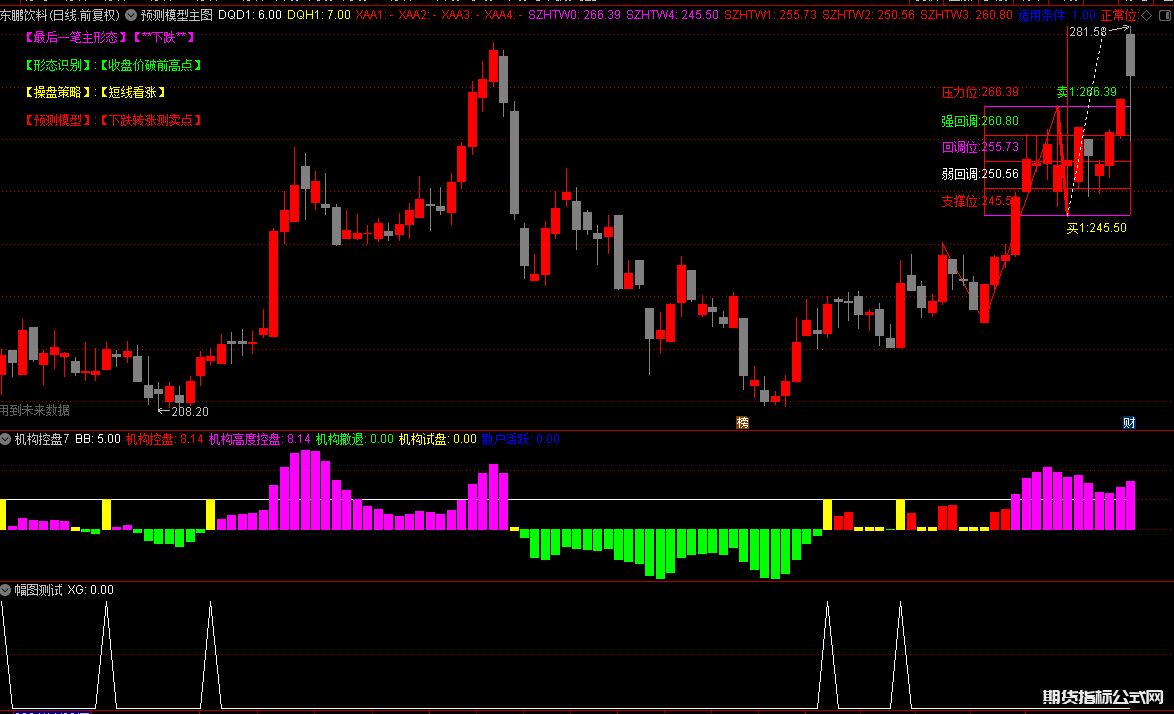The image size is (1174, 714).
Task: Click the SZHTW2: 250.56 value
Action: tap(869, 15)
